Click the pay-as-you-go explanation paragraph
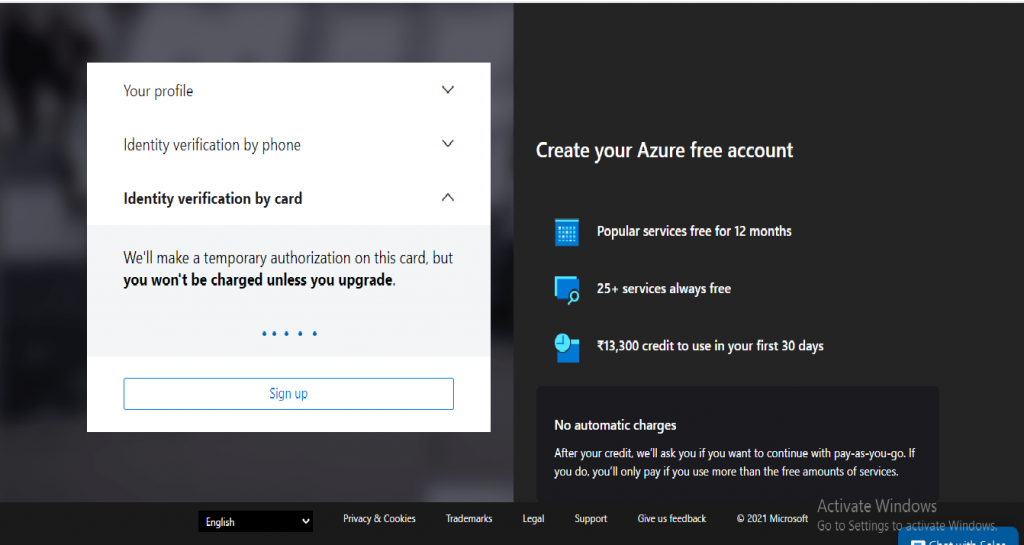The width and height of the screenshot is (1024, 545). [x=735, y=462]
